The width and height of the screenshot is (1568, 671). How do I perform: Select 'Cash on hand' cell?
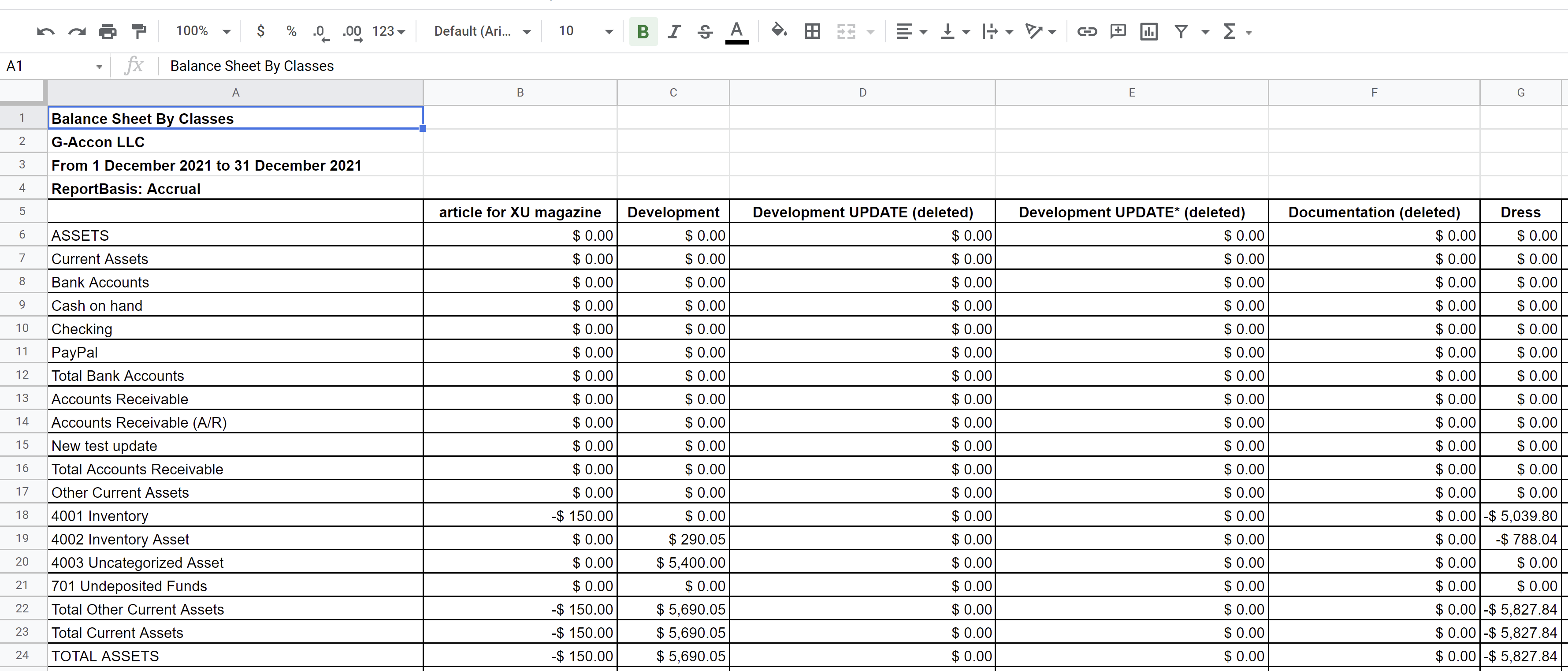click(236, 306)
